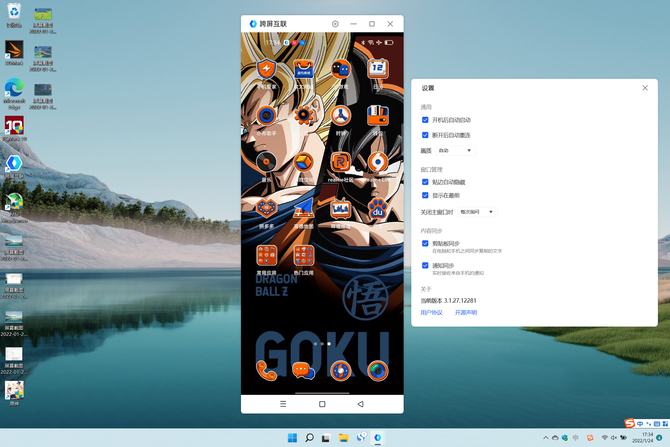
Task: Toggle the notification sync checkbox
Action: [x=425, y=265]
